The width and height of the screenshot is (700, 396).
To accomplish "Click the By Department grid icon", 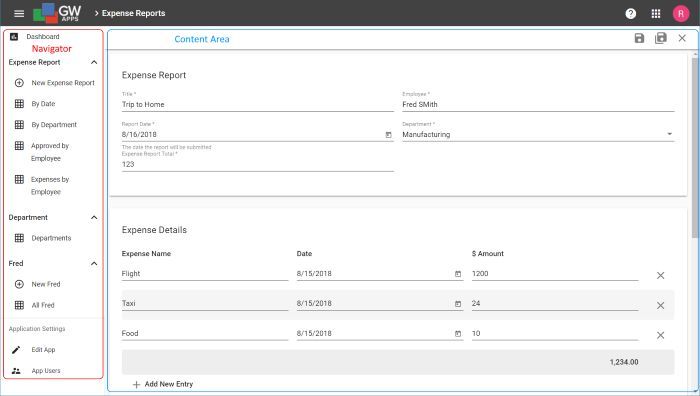I will [19, 125].
